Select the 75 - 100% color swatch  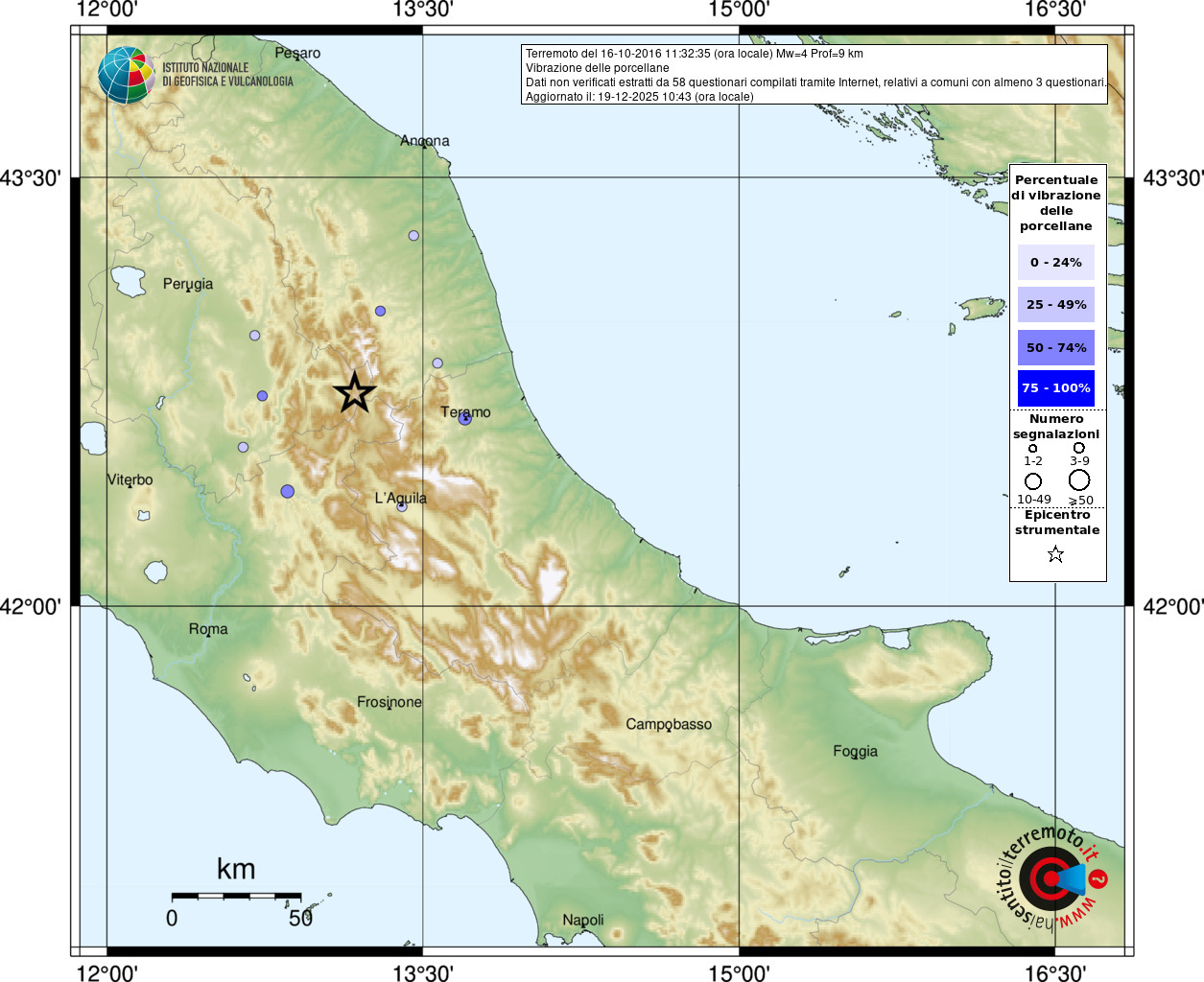pyautogui.click(x=1056, y=388)
